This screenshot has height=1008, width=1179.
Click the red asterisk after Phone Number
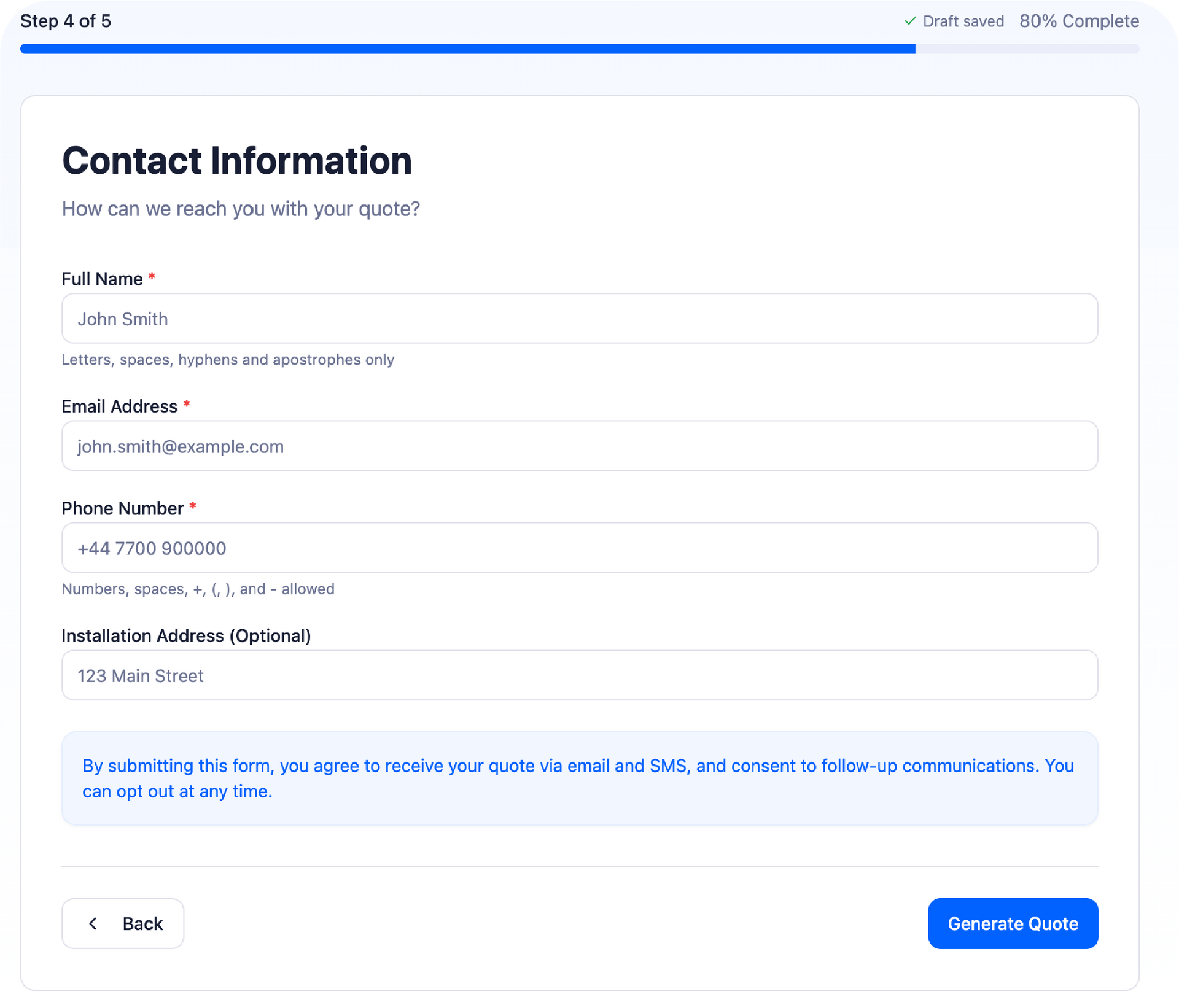tap(193, 506)
